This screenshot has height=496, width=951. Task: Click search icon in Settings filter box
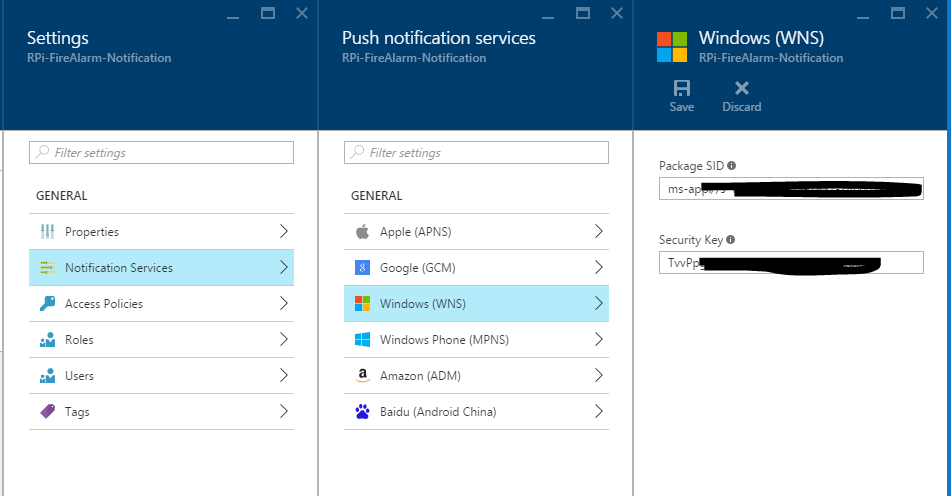coord(42,152)
